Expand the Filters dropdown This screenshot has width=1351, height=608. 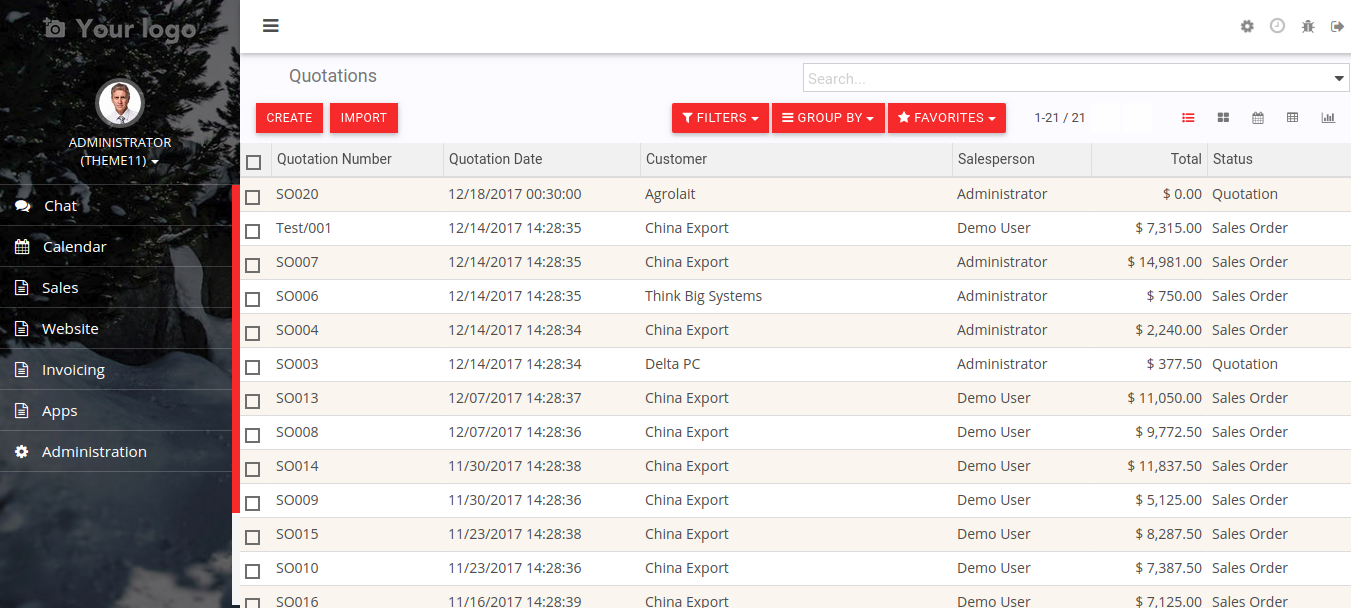click(720, 118)
